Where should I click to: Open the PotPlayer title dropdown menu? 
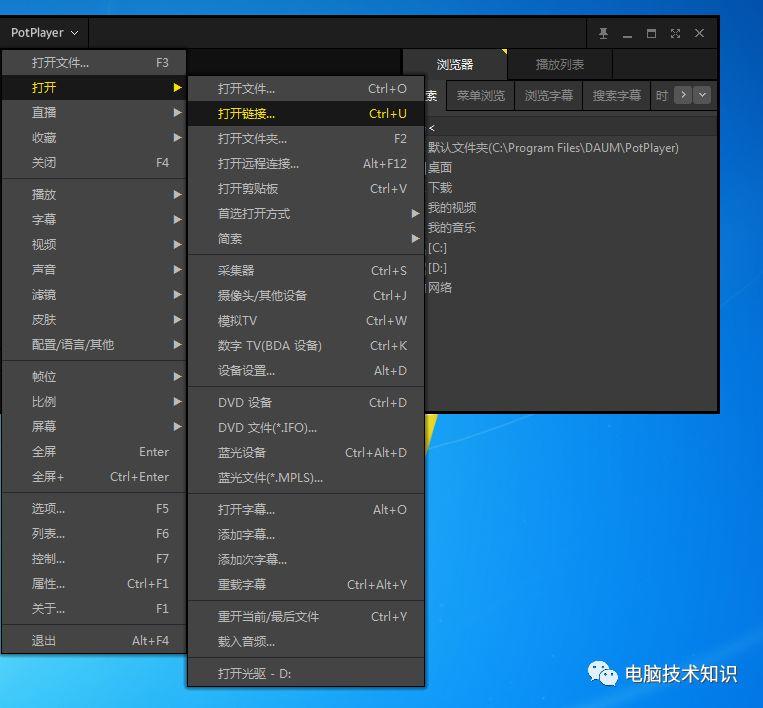44,33
